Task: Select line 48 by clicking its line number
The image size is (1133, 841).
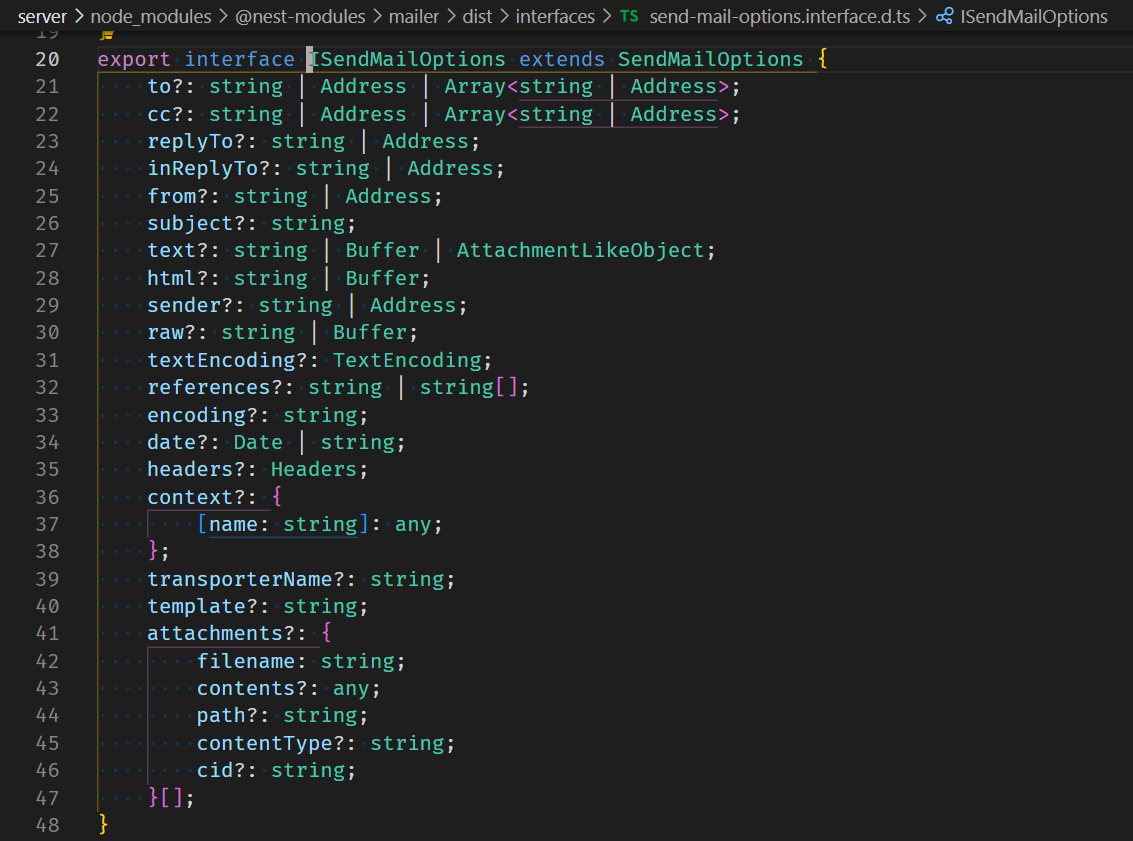Action: [47, 824]
